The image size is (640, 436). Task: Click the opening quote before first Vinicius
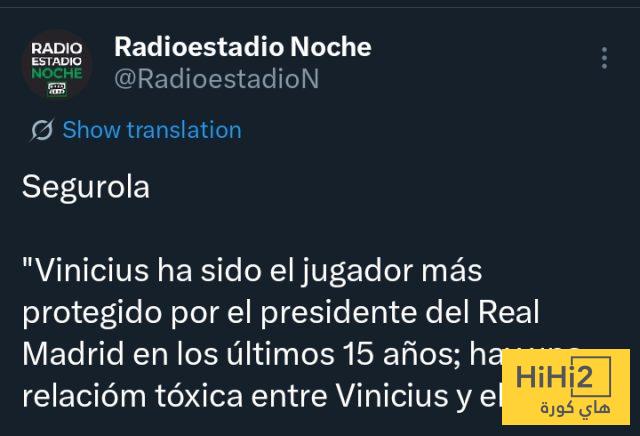click(x=27, y=263)
